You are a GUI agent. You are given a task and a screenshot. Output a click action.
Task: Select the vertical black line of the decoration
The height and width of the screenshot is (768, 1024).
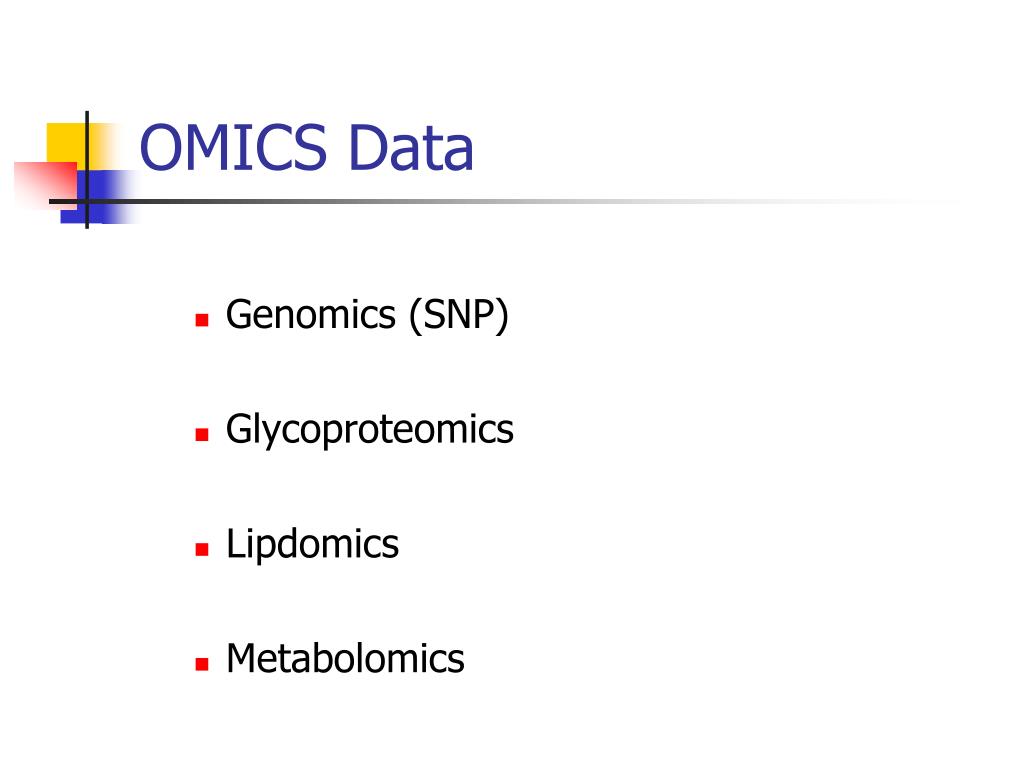click(x=87, y=170)
